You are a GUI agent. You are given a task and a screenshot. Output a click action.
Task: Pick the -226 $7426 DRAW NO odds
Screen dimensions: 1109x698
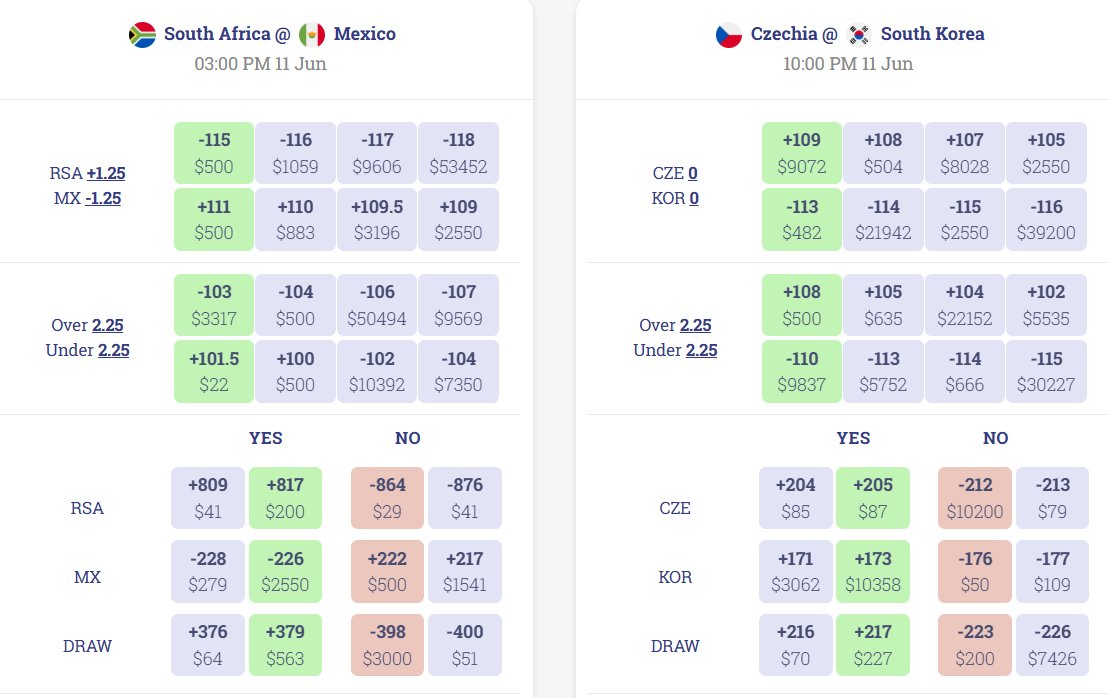pos(1052,645)
